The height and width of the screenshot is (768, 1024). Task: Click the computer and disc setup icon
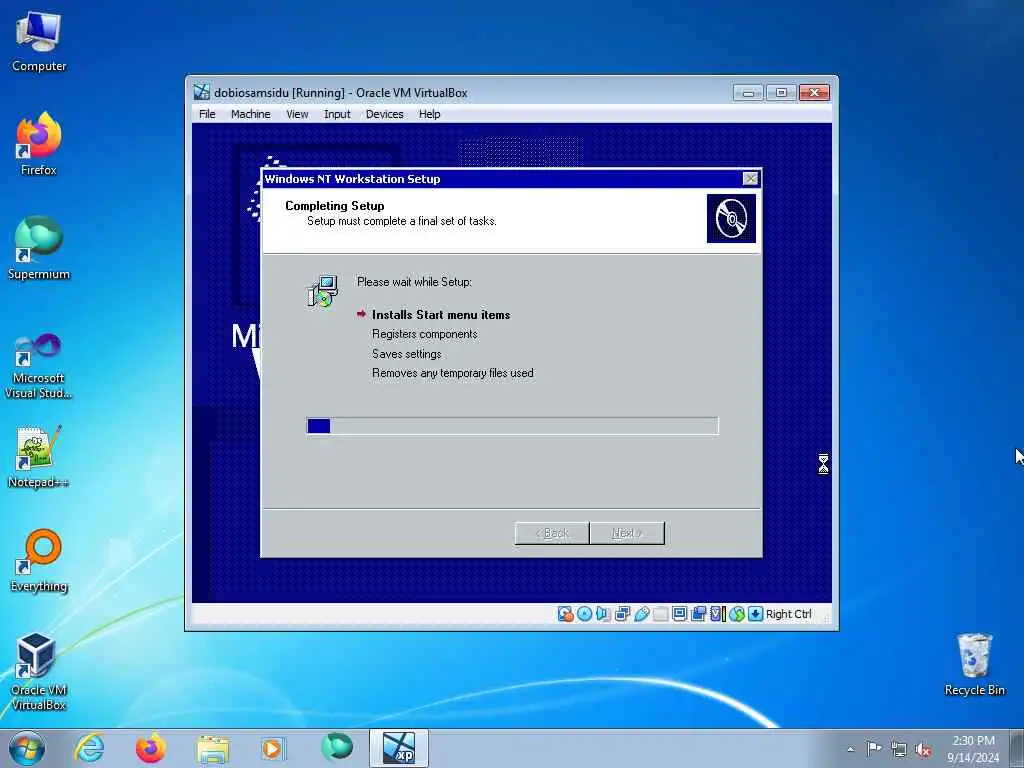(323, 291)
